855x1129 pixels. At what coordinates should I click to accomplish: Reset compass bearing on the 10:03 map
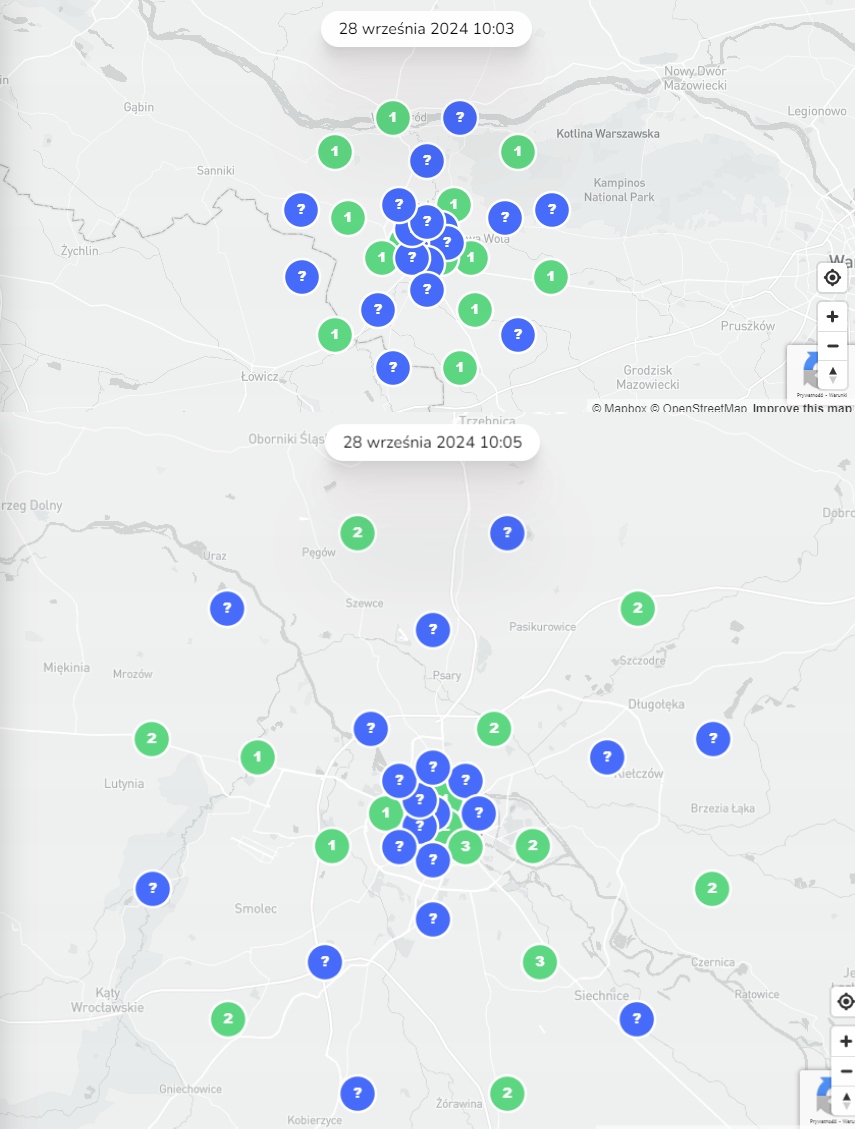tap(832, 374)
